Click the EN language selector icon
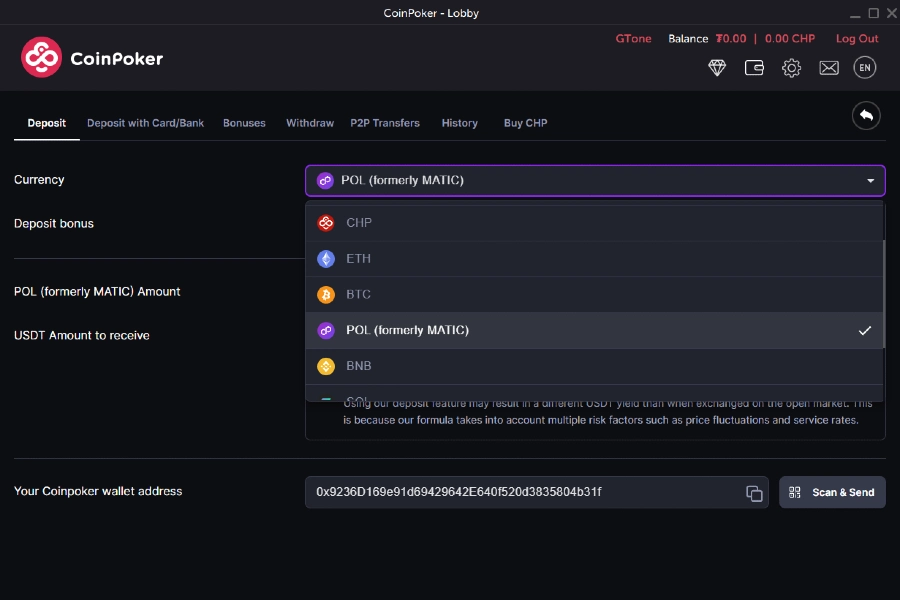900x600 pixels. pyautogui.click(x=865, y=68)
